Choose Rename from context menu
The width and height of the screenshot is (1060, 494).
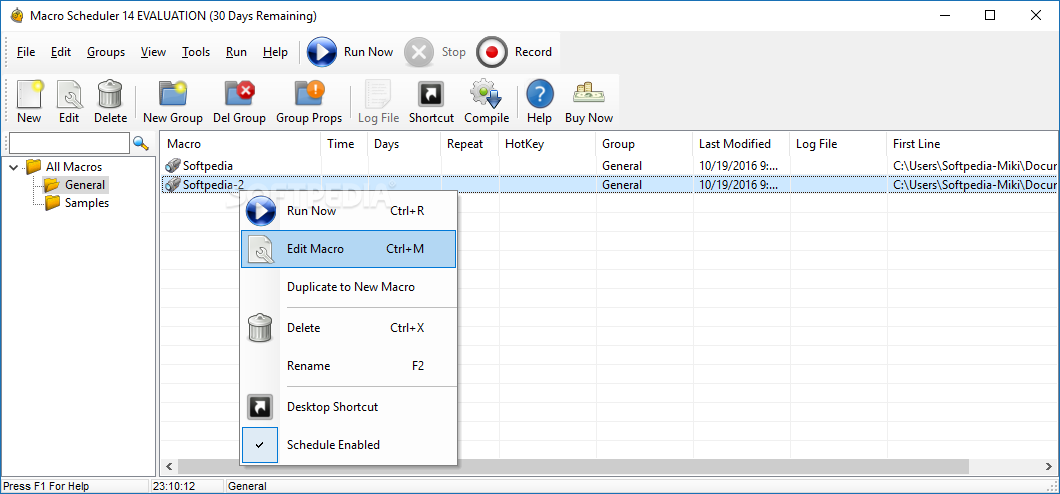click(x=348, y=366)
